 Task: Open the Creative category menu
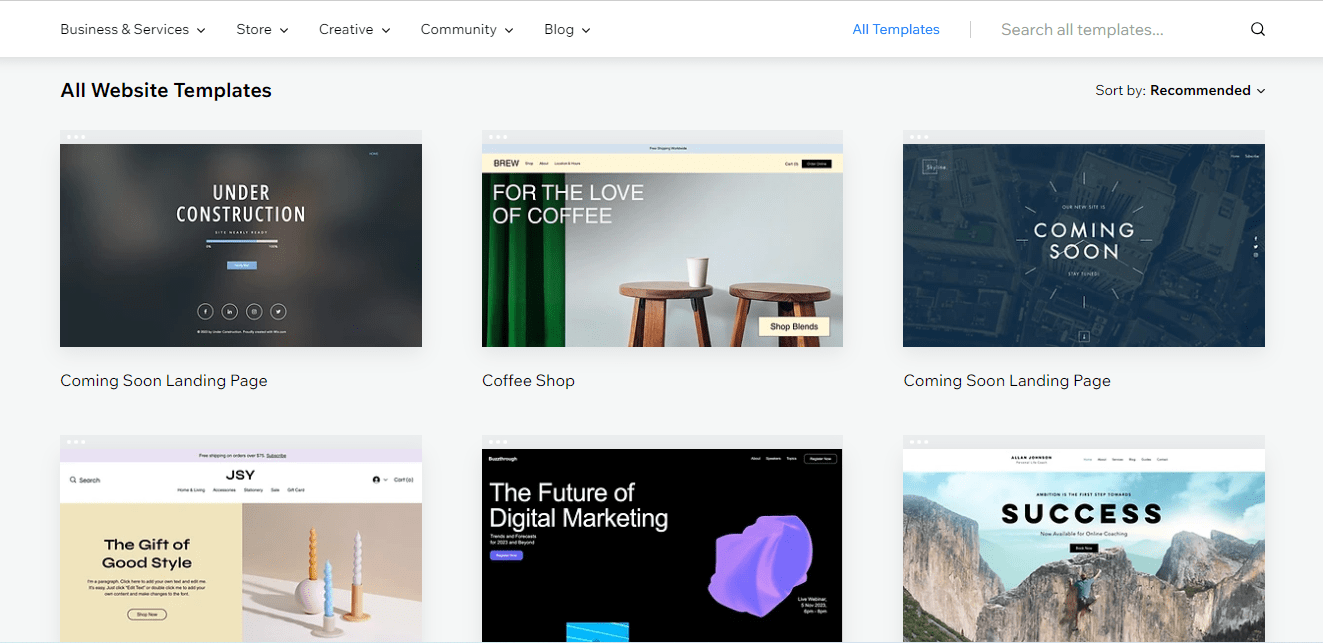tap(355, 29)
